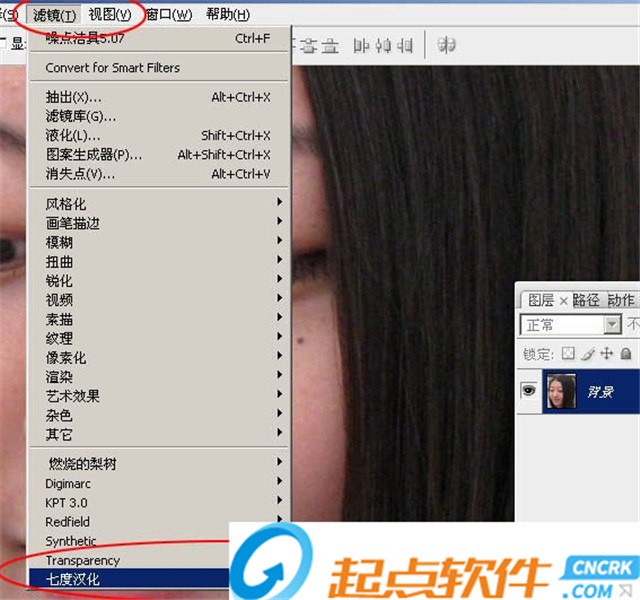Switch to the 图层 layers tab
Screen dimensions: 640x600
tap(541, 300)
